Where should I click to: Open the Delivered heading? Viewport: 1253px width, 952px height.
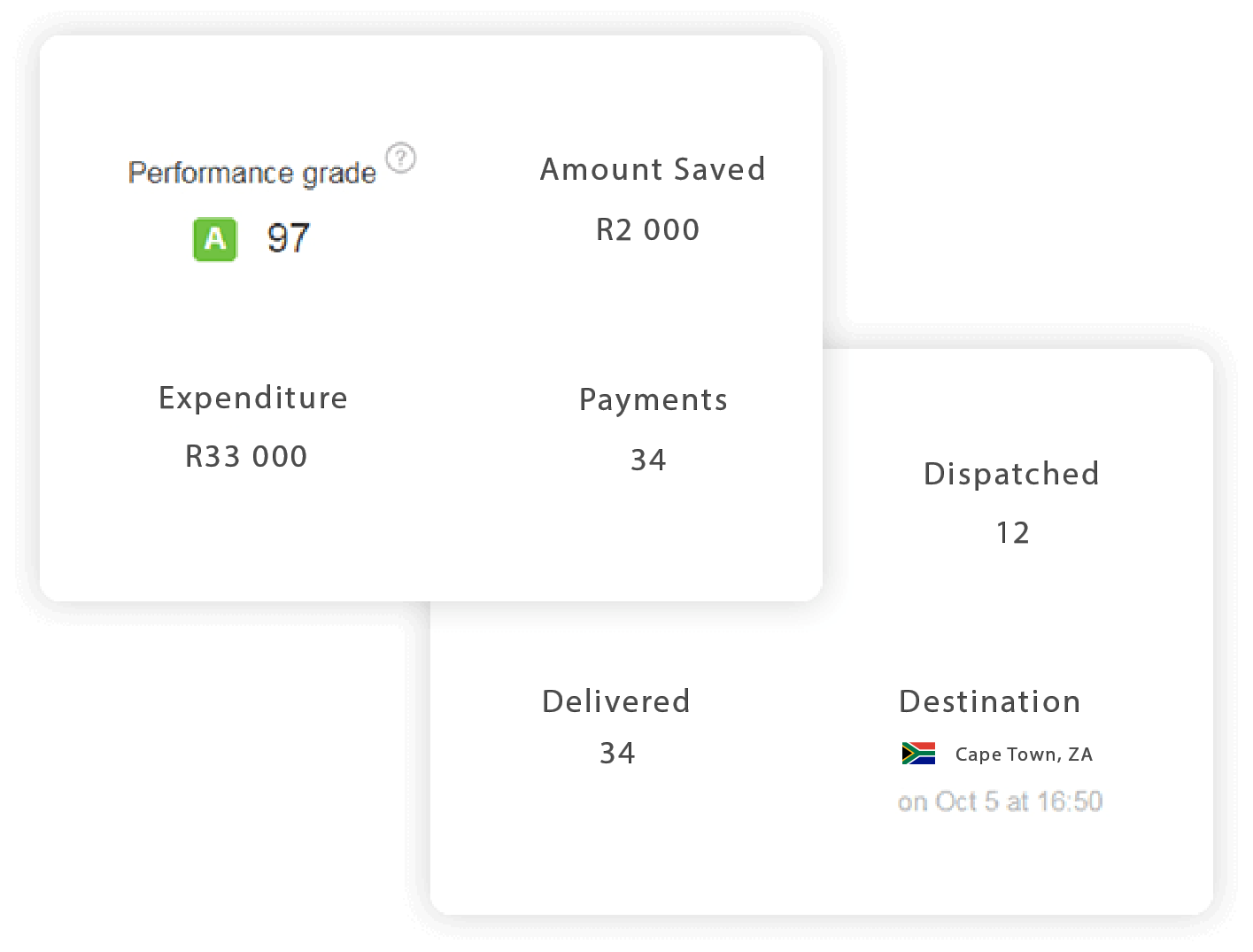coord(615,701)
